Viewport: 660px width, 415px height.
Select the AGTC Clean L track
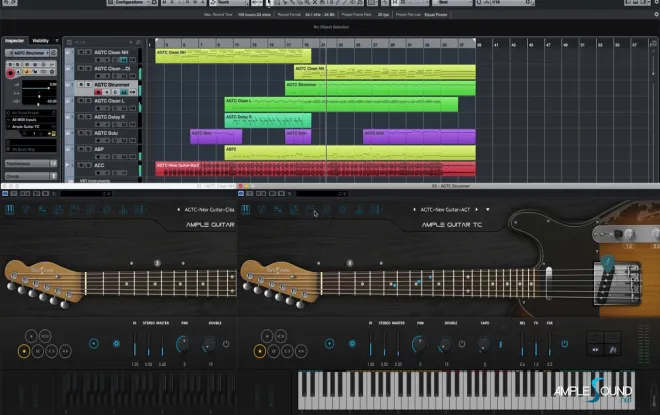tap(109, 101)
